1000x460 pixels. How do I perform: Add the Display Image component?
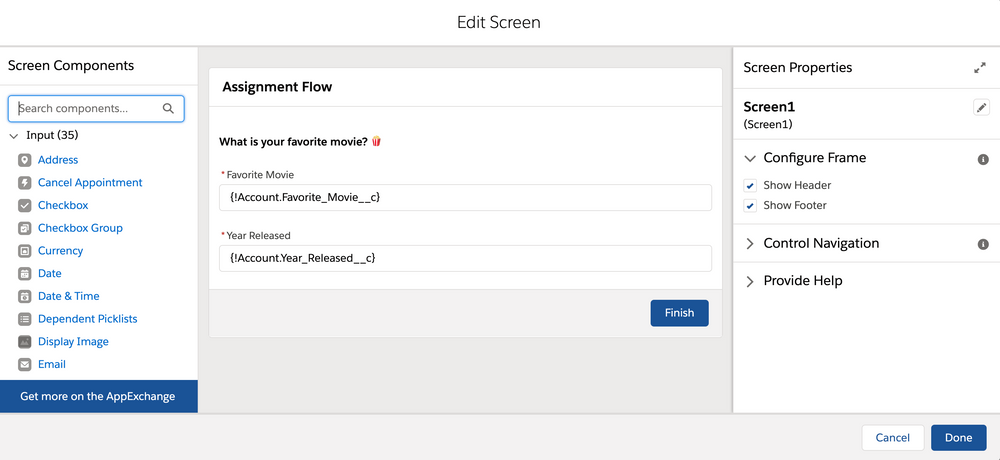(73, 341)
